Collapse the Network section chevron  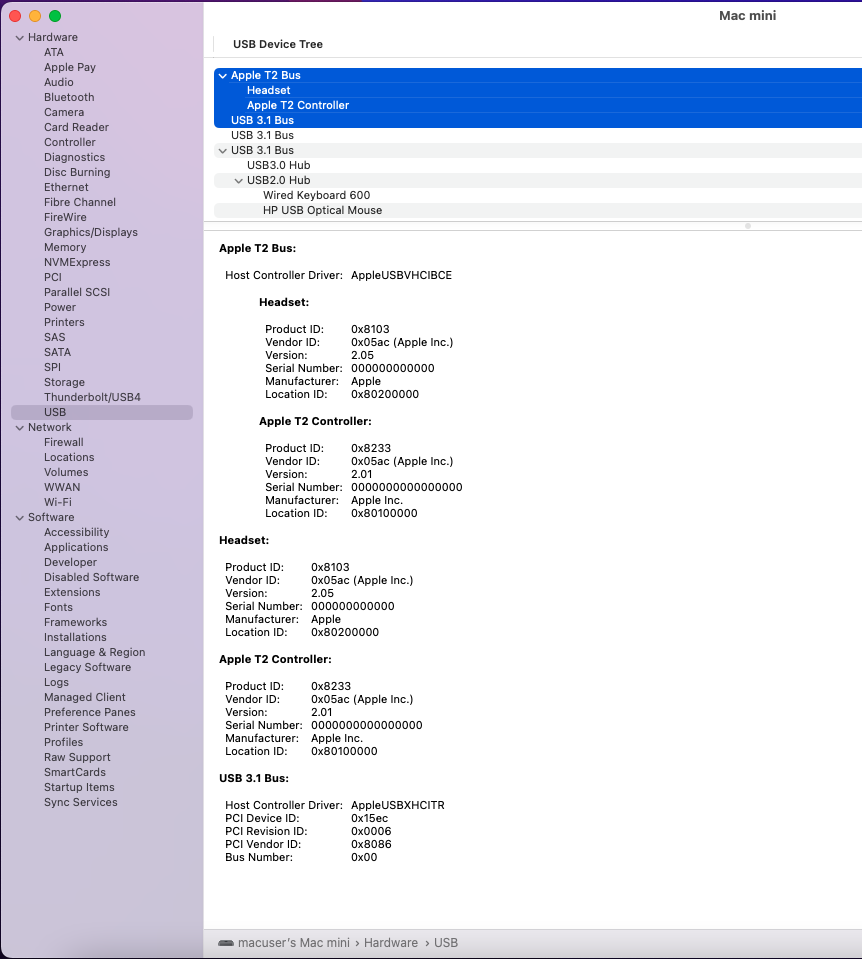tap(20, 428)
